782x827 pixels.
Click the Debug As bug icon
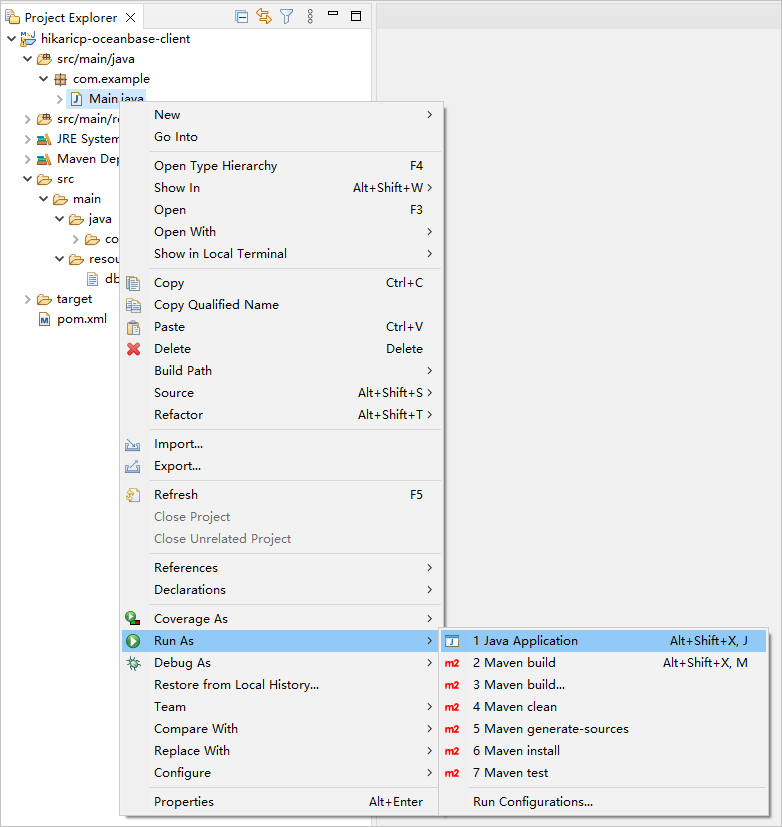133,663
